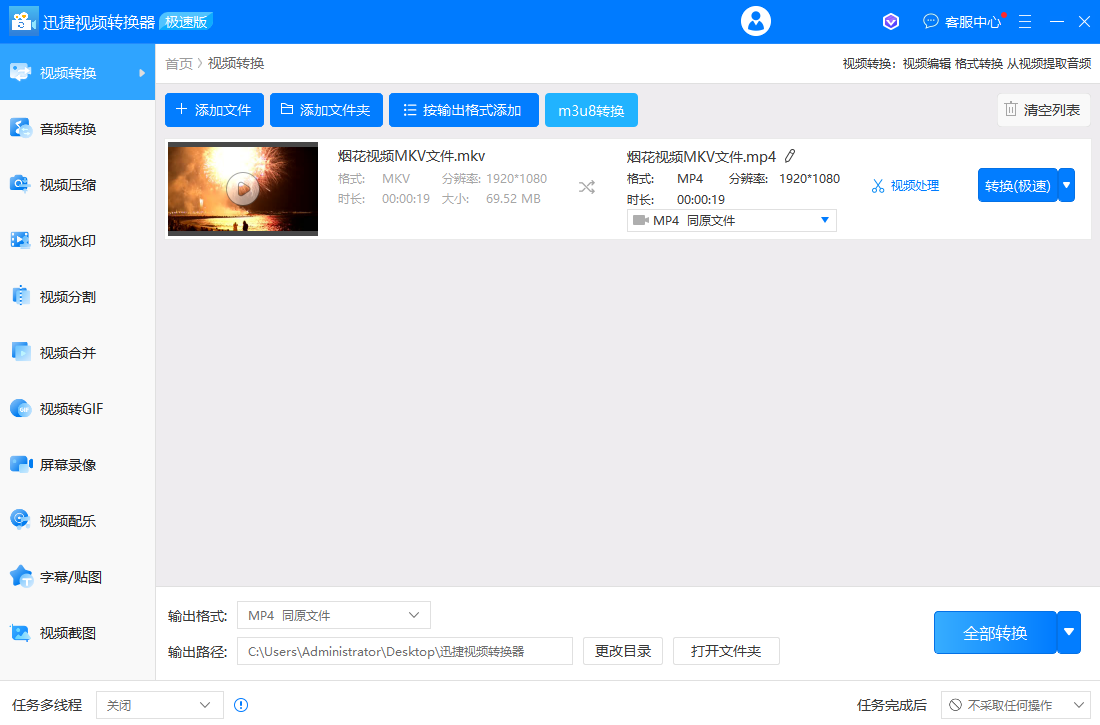Click the 视频转GIF sidebar icon

(x=21, y=408)
